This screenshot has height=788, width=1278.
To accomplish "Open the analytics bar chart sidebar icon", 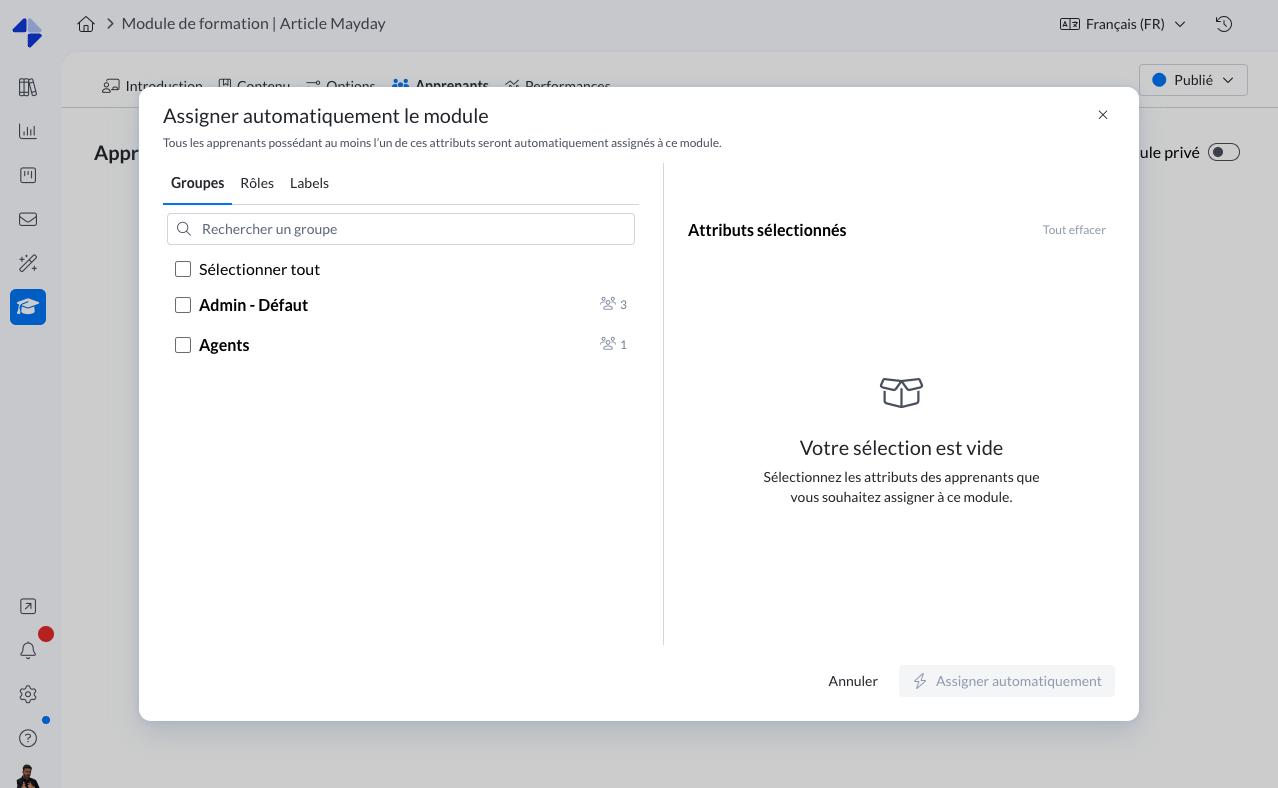I will (x=28, y=131).
